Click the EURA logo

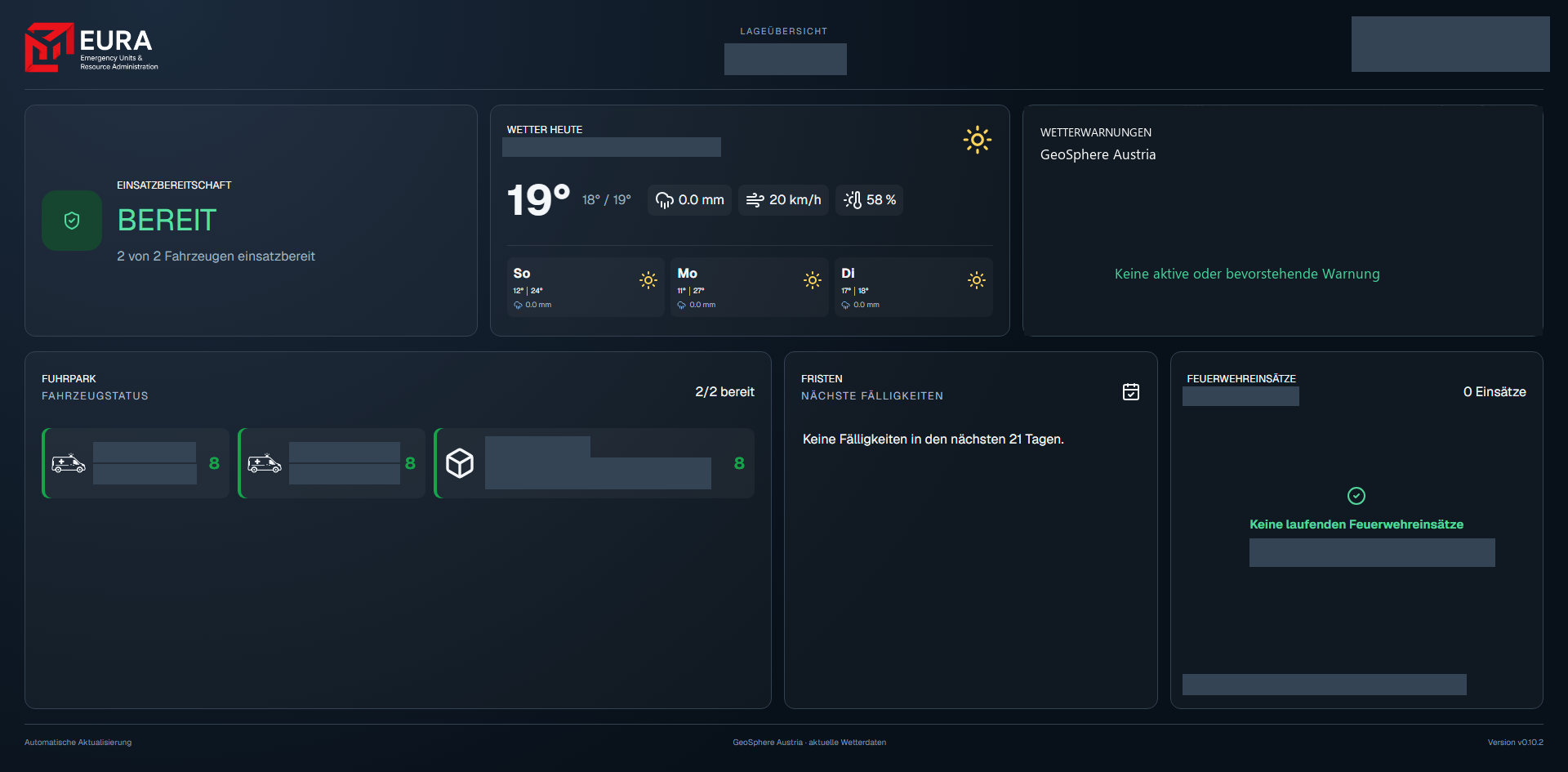pos(91,47)
